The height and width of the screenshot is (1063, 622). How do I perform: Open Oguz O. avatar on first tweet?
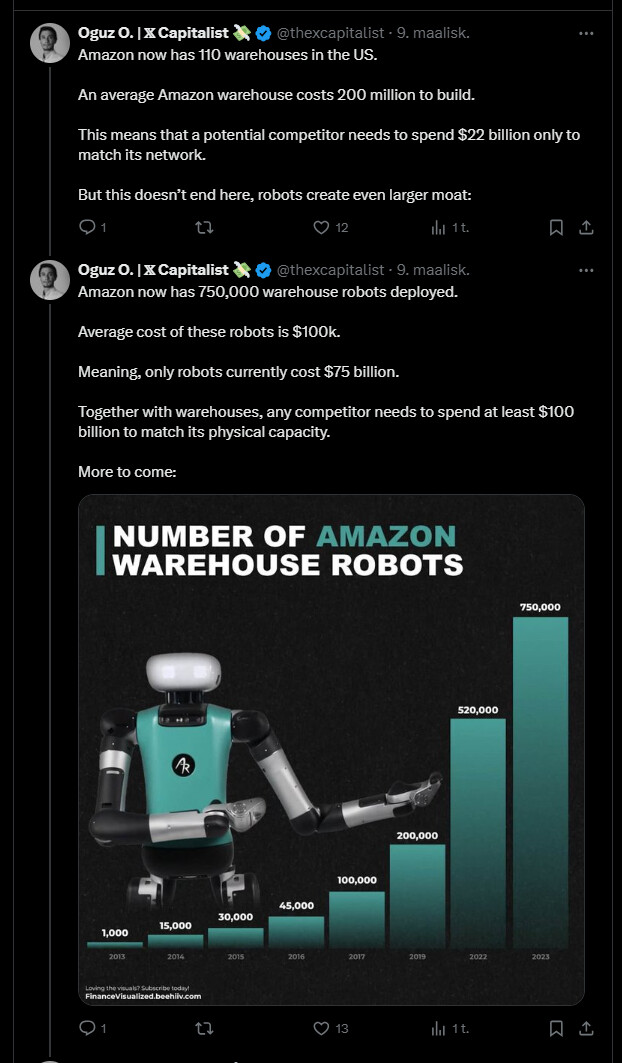tap(50, 43)
